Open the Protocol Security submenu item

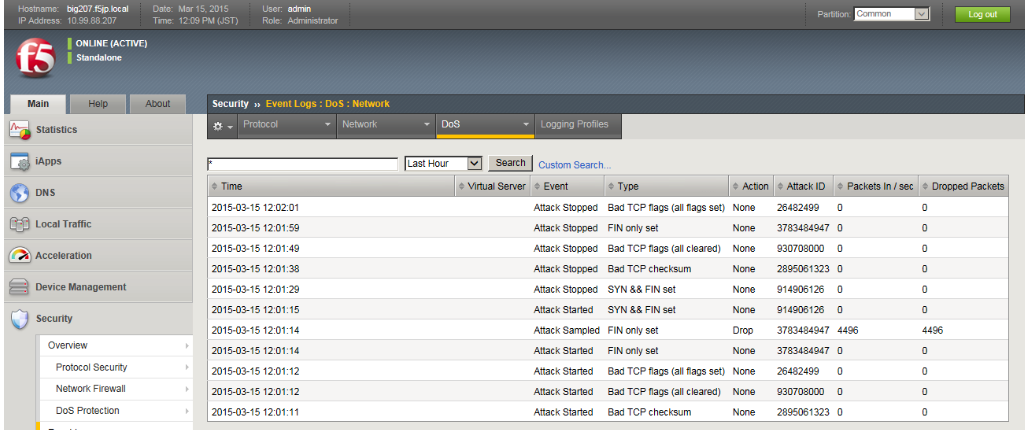115,367
